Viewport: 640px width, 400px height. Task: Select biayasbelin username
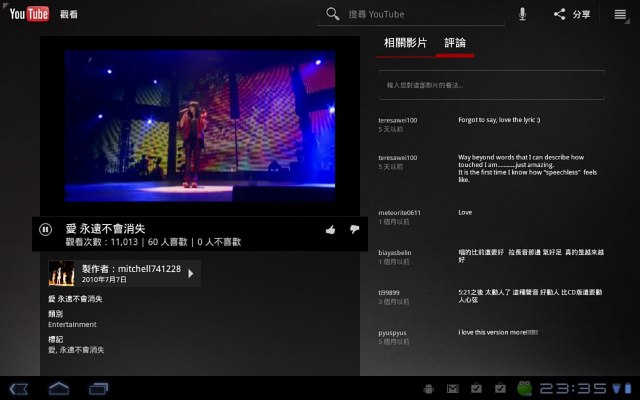395,253
